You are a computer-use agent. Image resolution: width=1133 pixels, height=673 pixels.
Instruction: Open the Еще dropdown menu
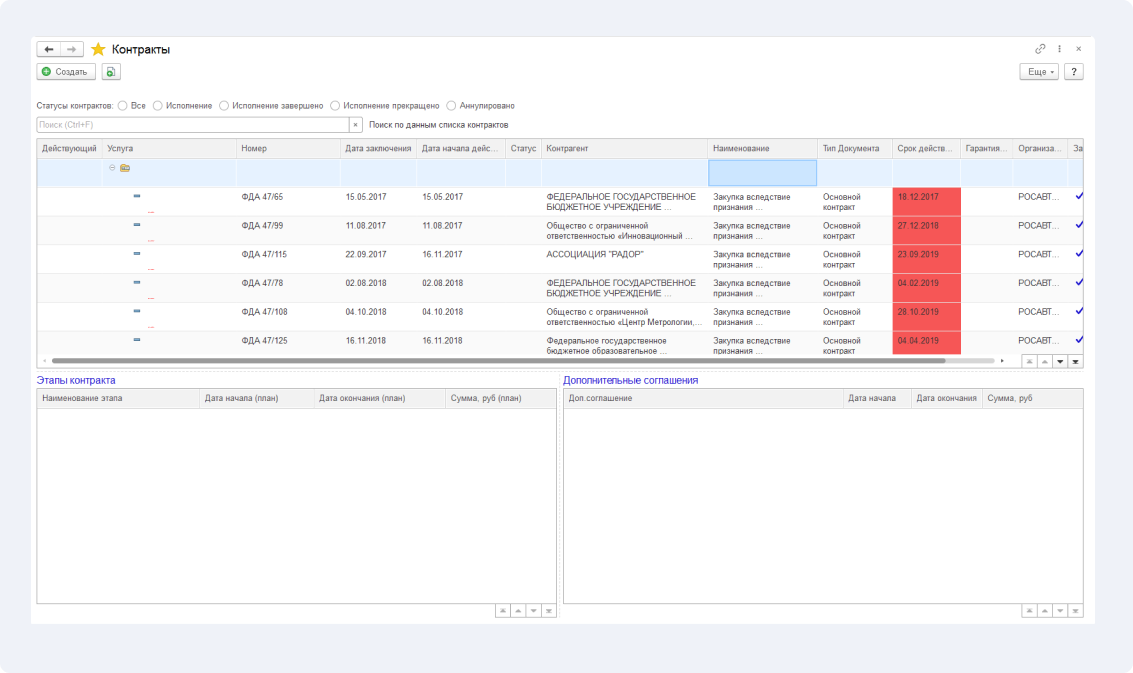point(1039,72)
